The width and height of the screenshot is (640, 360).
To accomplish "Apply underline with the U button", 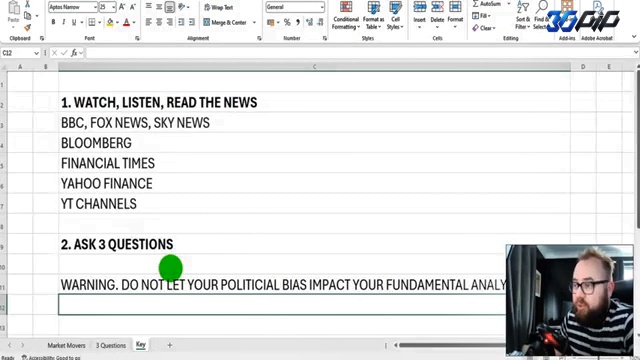I will coord(74,22).
